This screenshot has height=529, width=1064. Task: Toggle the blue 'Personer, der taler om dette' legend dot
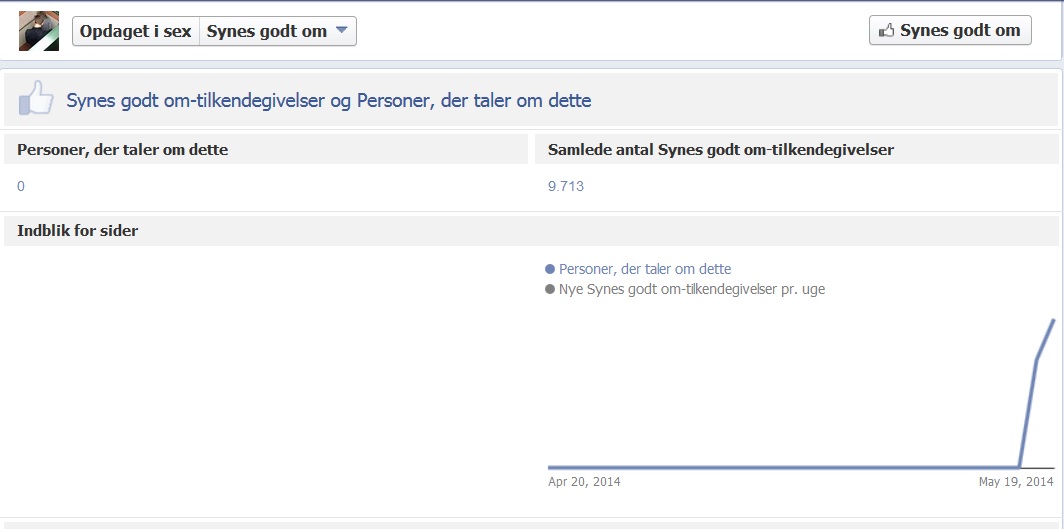[550, 269]
